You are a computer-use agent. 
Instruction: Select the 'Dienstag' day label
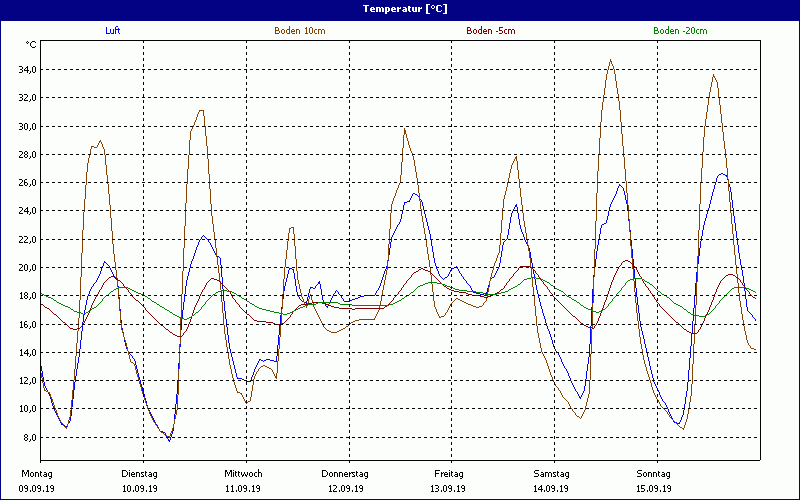pyautogui.click(x=140, y=474)
